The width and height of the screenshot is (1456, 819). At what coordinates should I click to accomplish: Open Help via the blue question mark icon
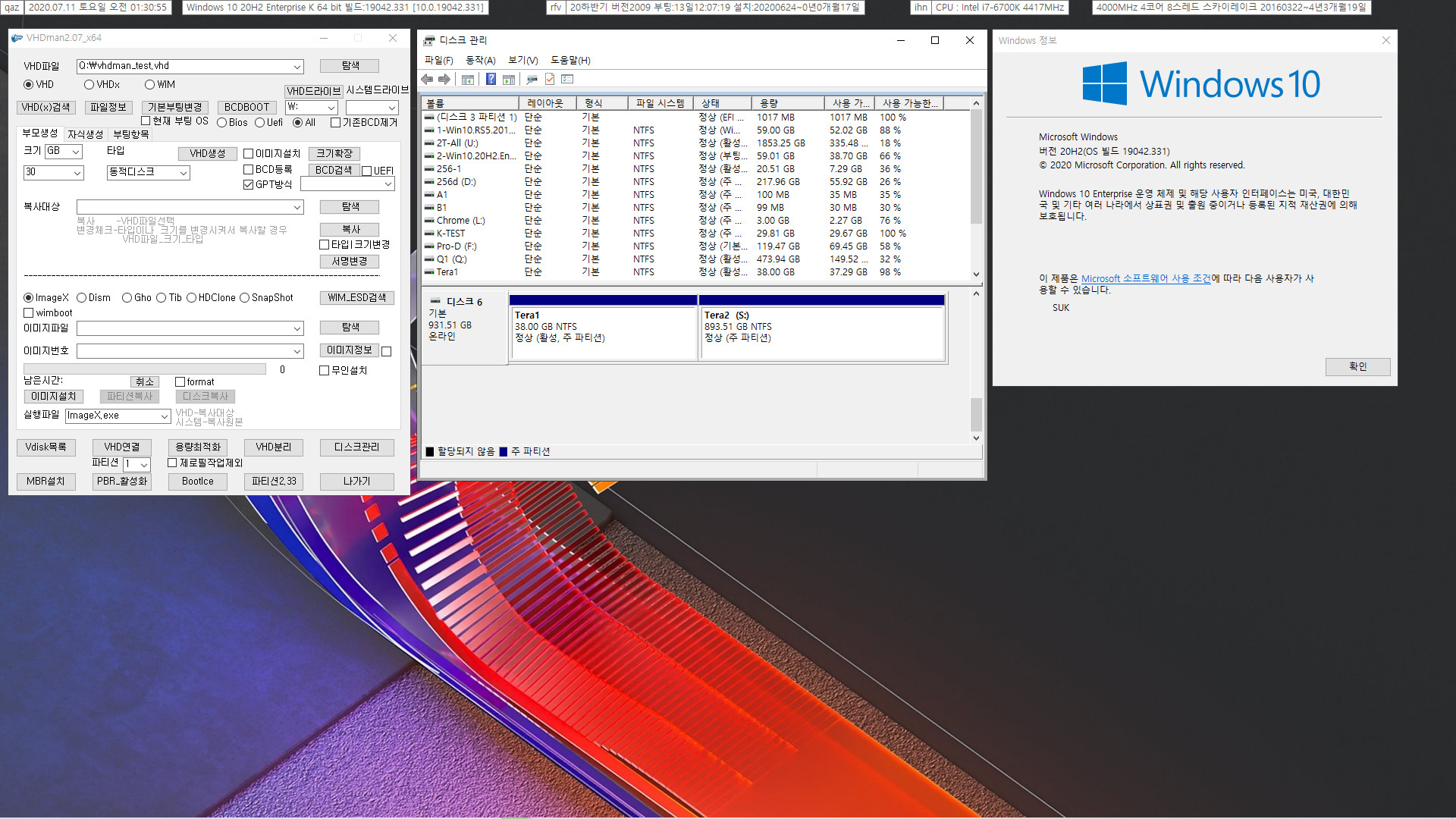[491, 79]
